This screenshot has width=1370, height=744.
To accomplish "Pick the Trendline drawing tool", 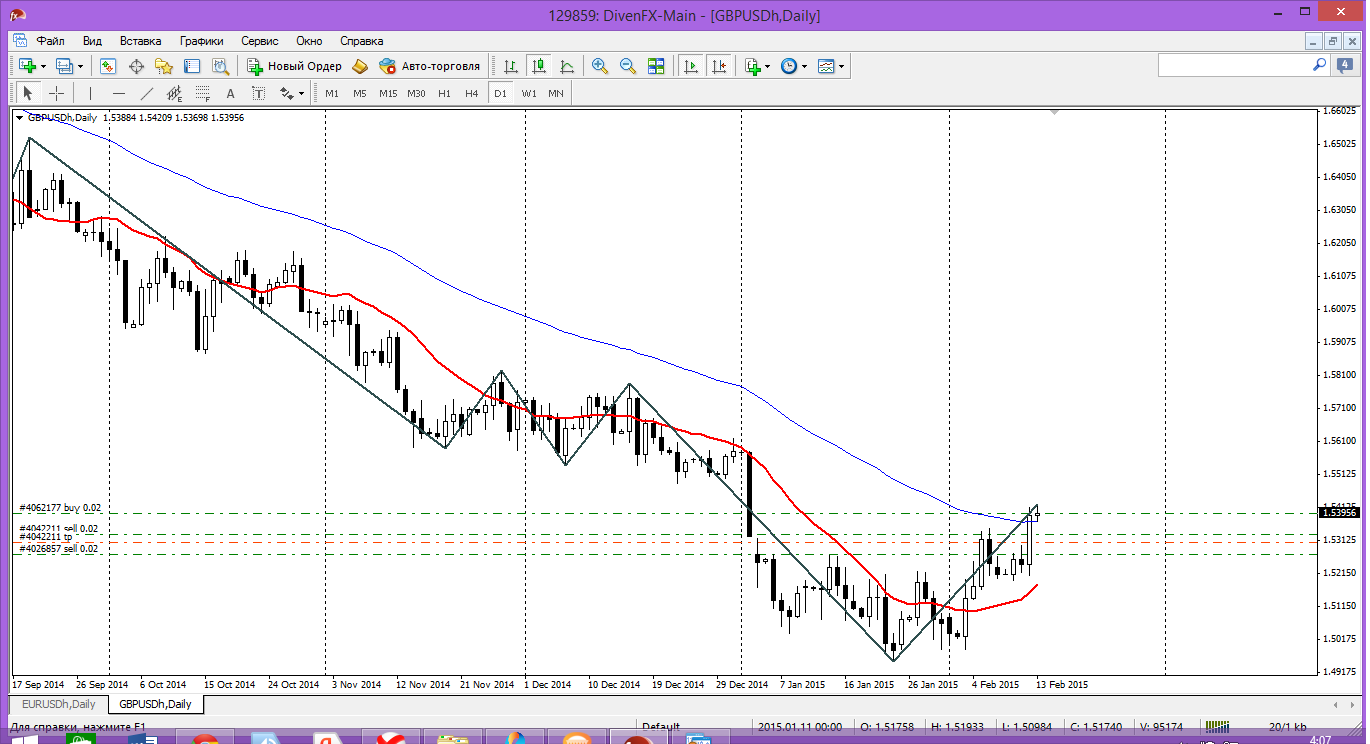I will (x=147, y=93).
